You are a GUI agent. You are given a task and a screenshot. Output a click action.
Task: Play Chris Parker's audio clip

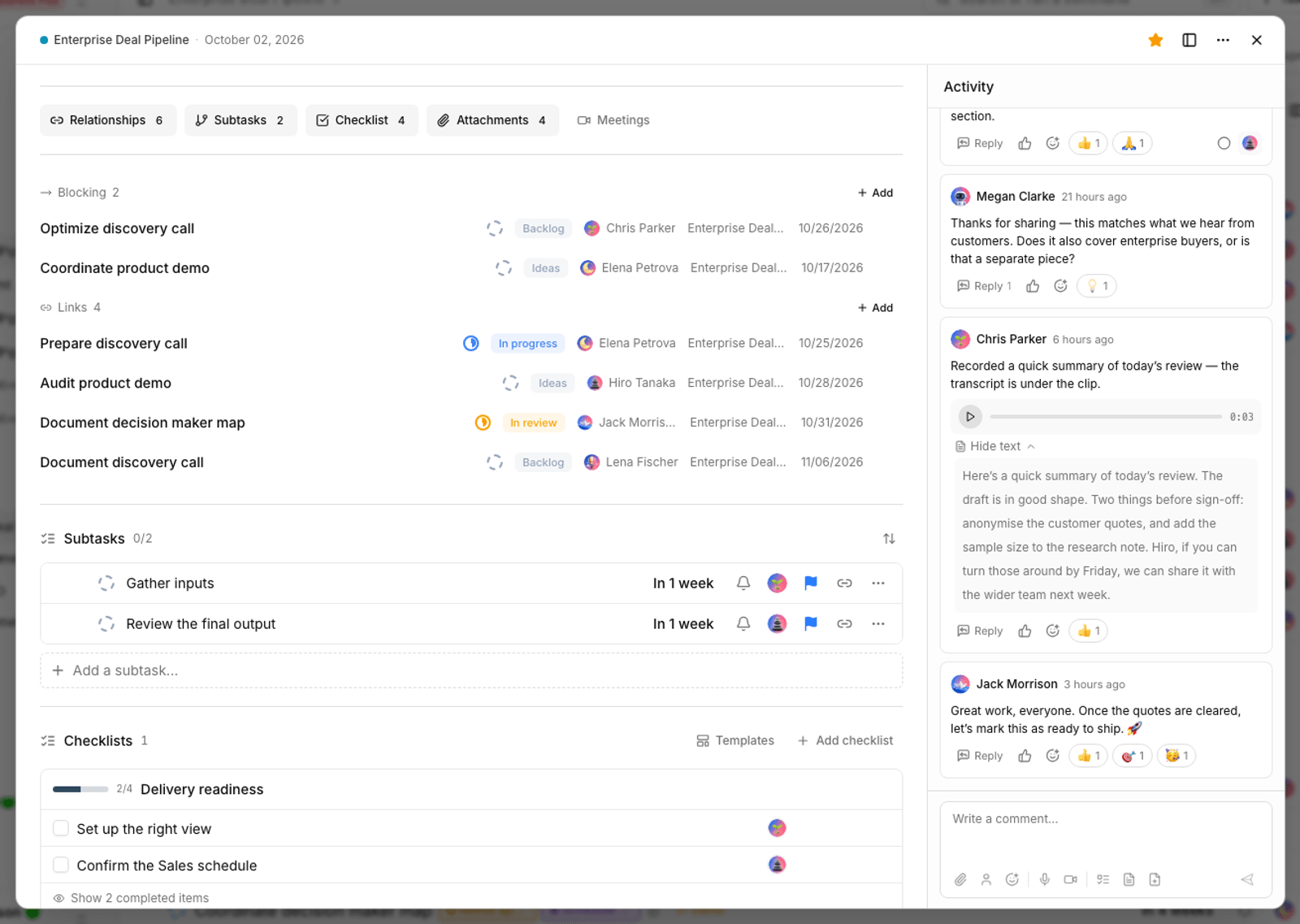(969, 416)
